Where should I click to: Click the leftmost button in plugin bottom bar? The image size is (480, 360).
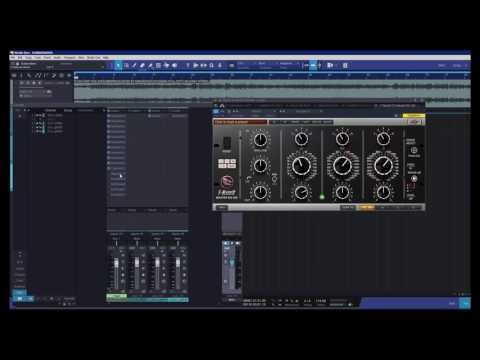click(222, 207)
